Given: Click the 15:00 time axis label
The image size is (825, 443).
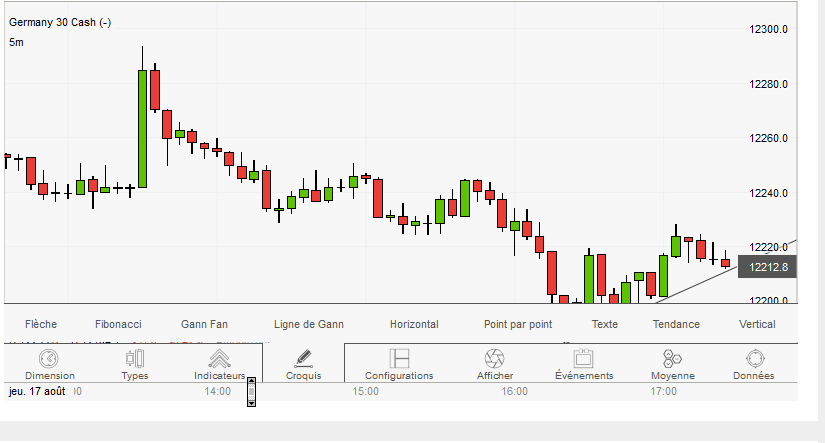Looking at the screenshot, I should [366, 391].
